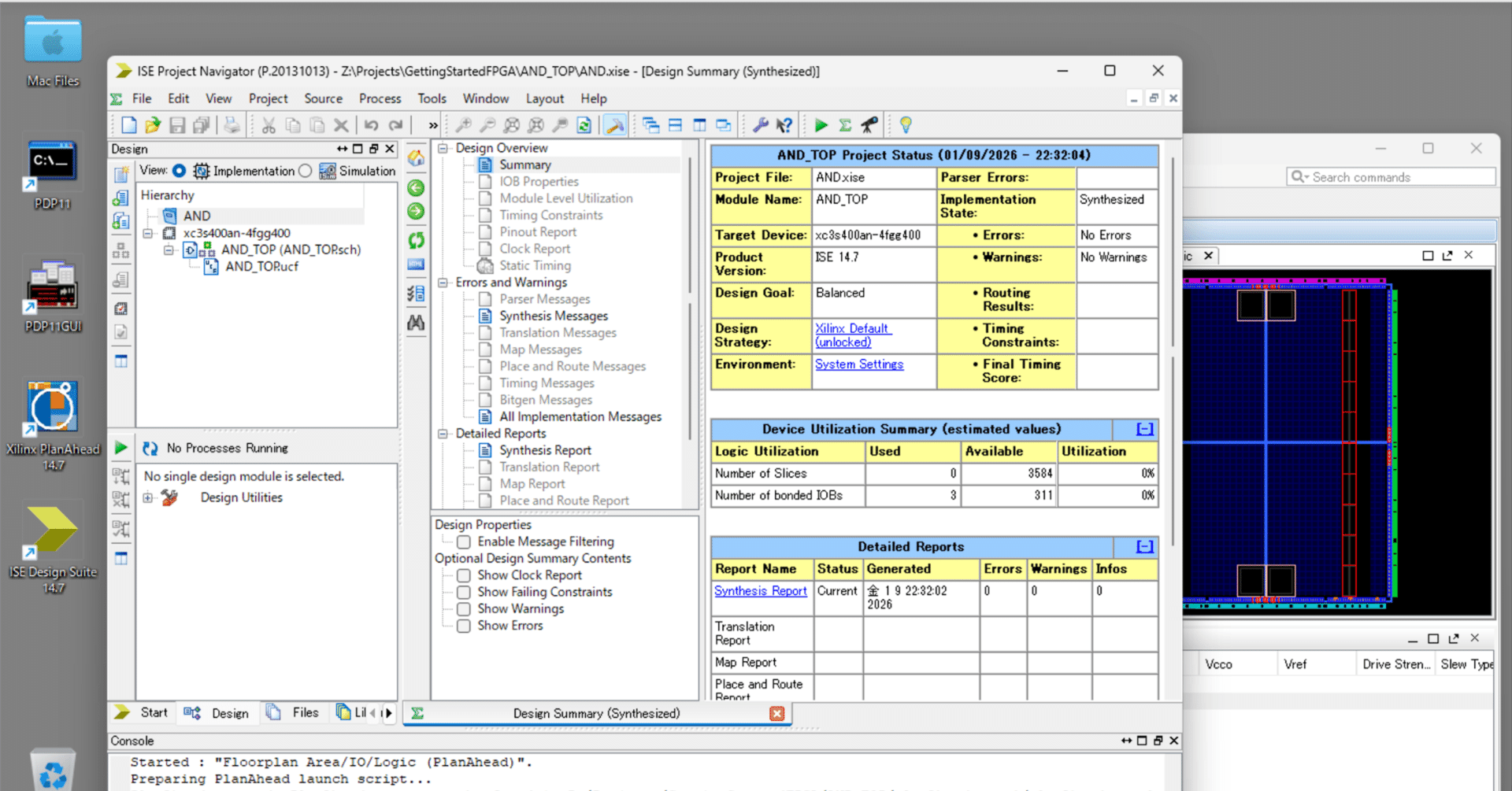1512x791 pixels.
Task: Click the System Settings link
Action: 858,364
